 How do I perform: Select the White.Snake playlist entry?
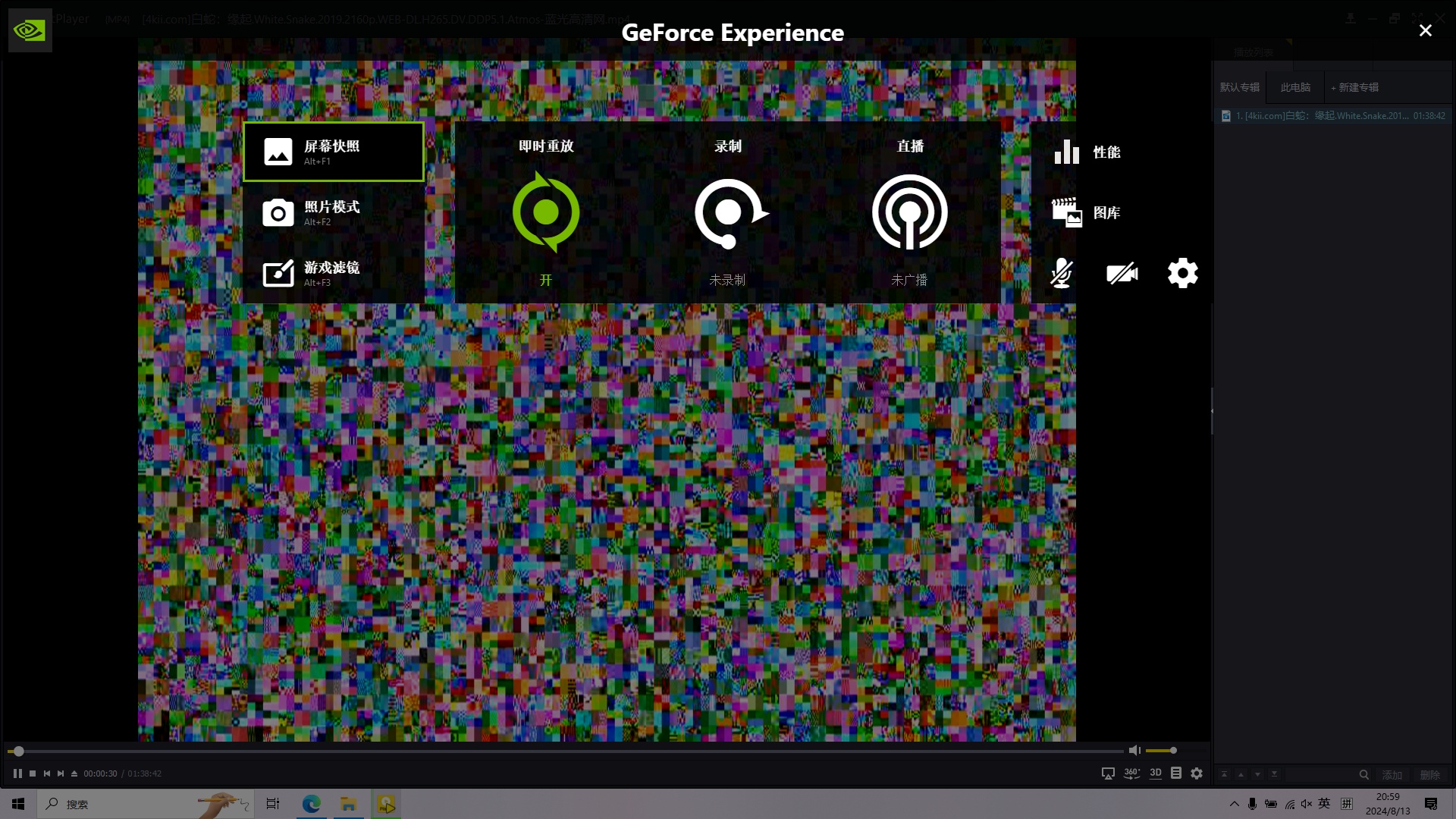click(x=1333, y=116)
